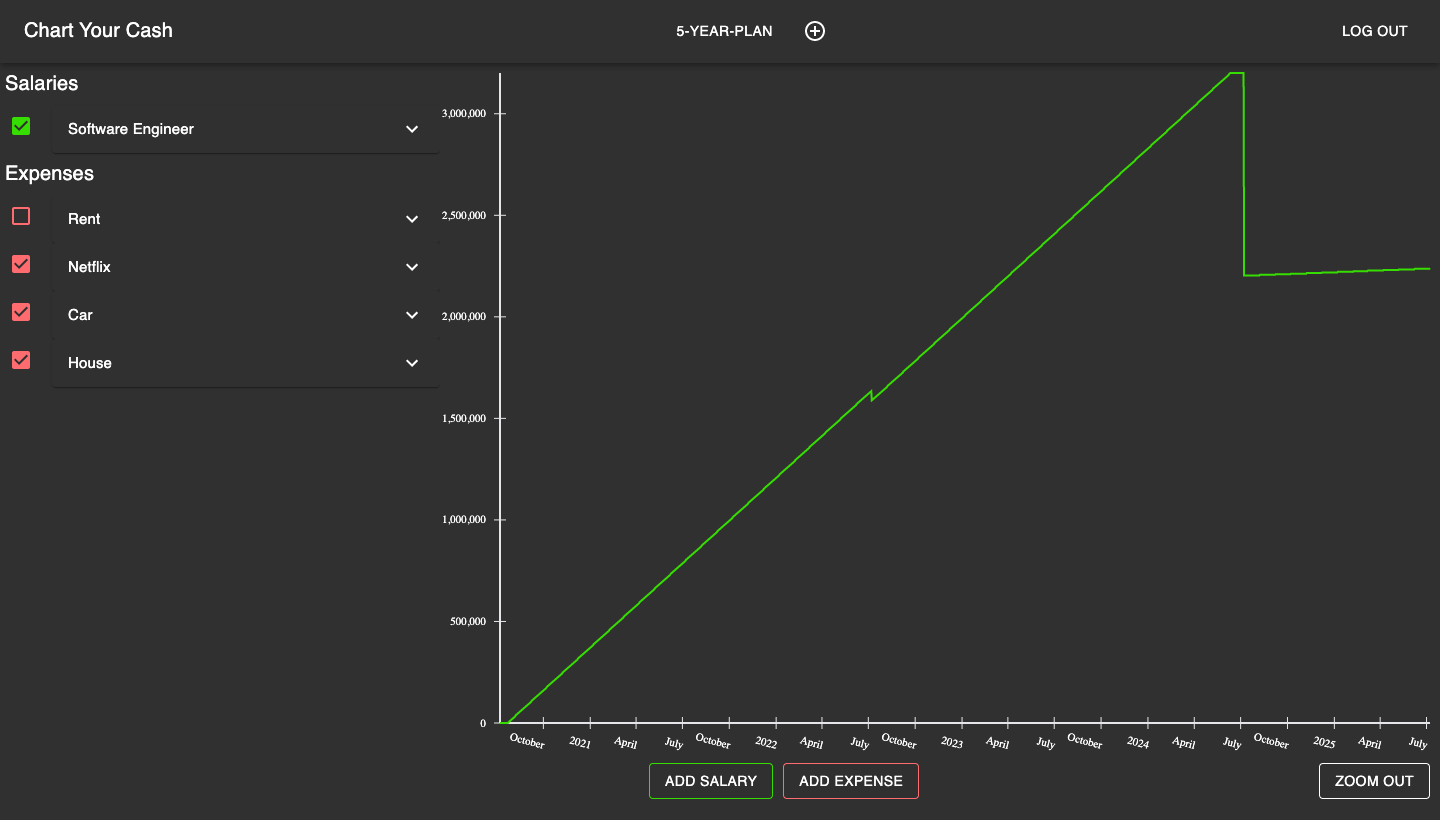Uncheck the Software Engineer salary checkbox
This screenshot has height=820, width=1440.
click(21, 126)
